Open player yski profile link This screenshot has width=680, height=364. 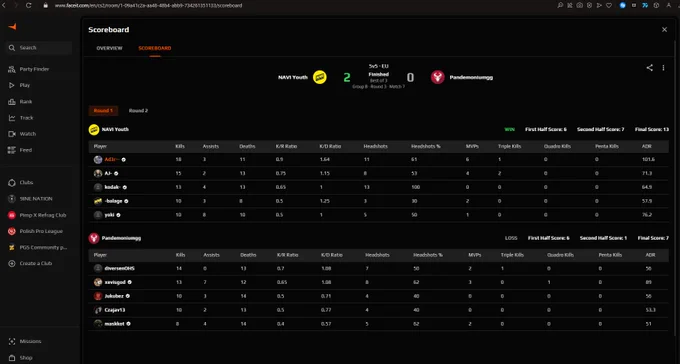tap(110, 215)
